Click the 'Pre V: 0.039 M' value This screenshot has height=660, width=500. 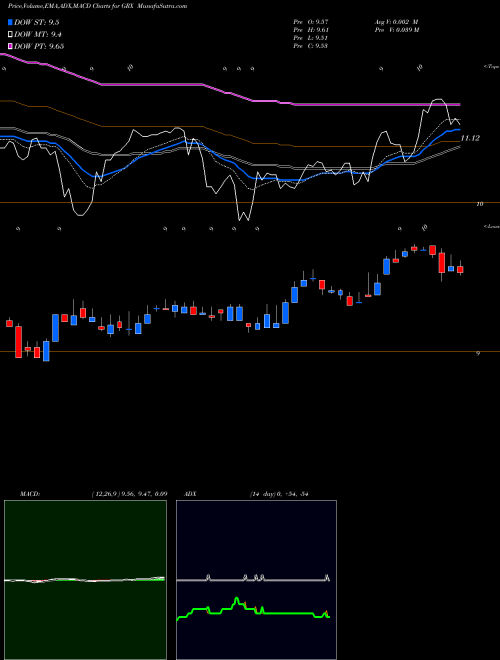coord(396,30)
